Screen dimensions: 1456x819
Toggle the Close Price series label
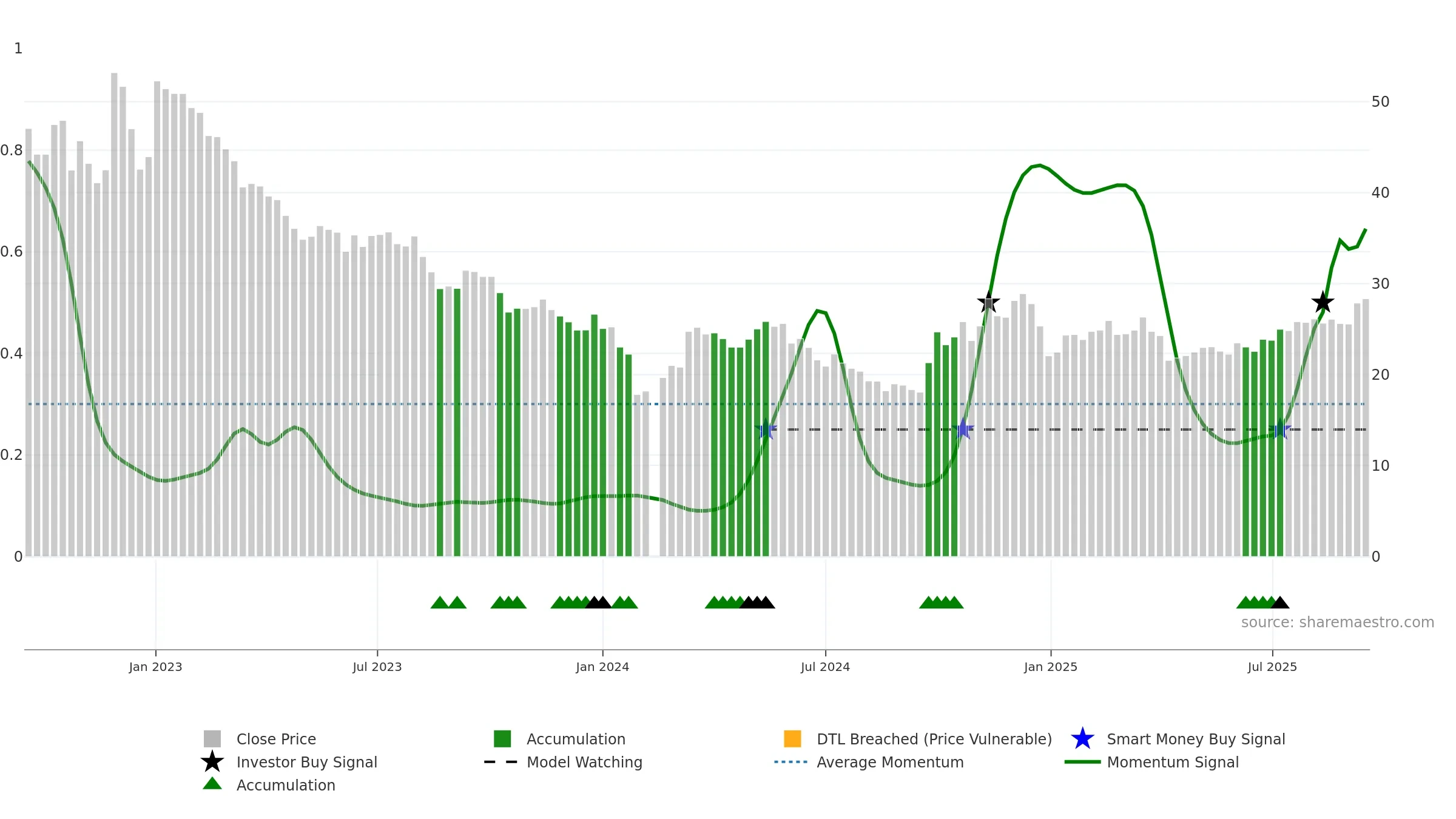276,740
